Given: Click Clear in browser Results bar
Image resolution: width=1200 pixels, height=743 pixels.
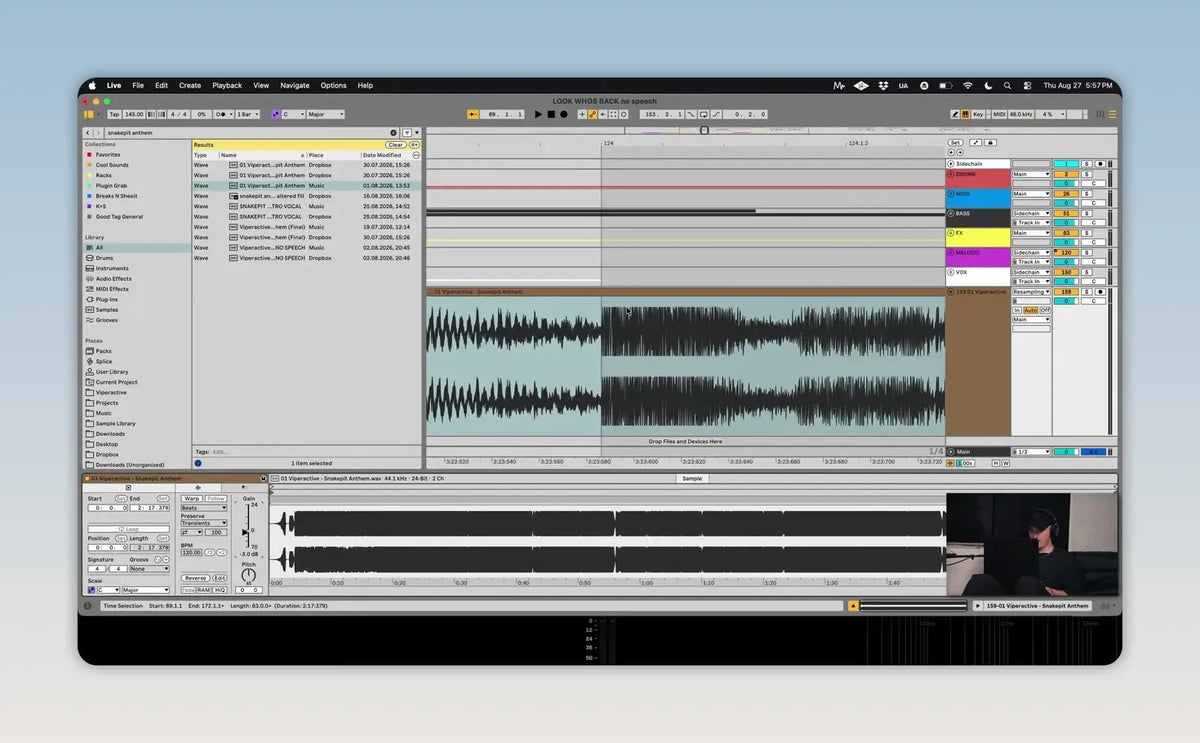Looking at the screenshot, I should pyautogui.click(x=396, y=145).
